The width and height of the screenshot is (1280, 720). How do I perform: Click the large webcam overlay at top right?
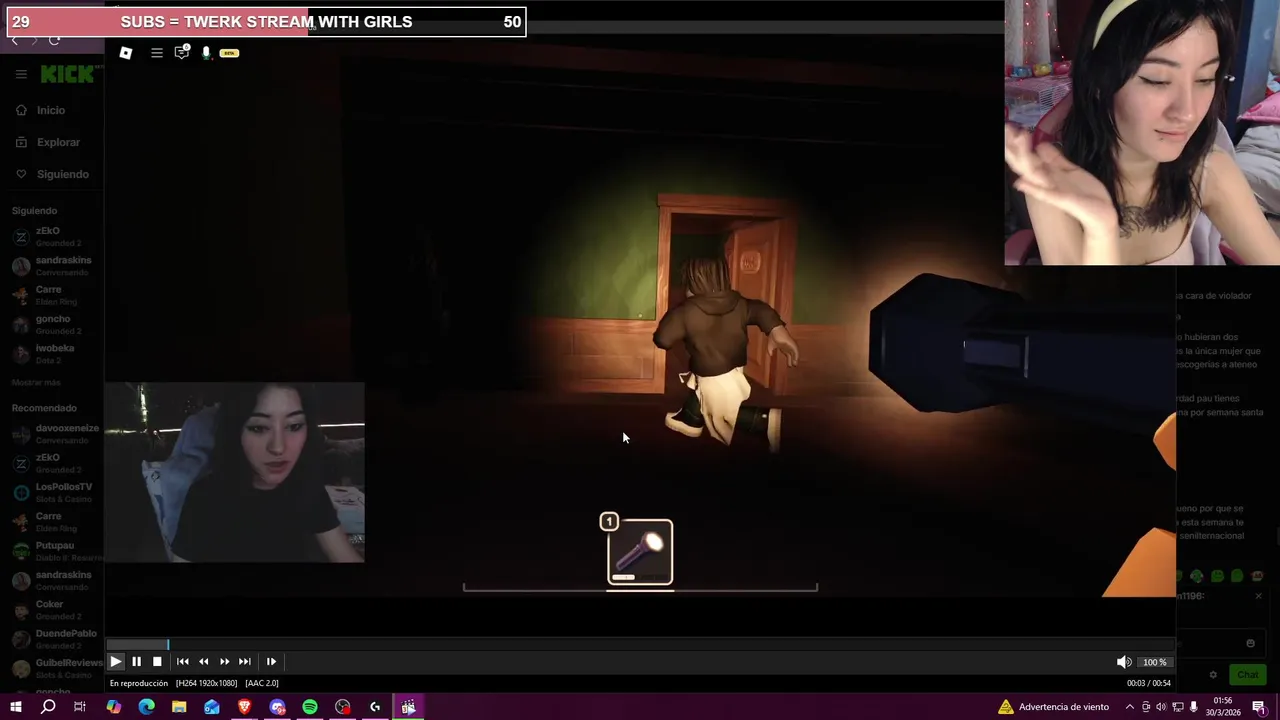pos(1142,132)
